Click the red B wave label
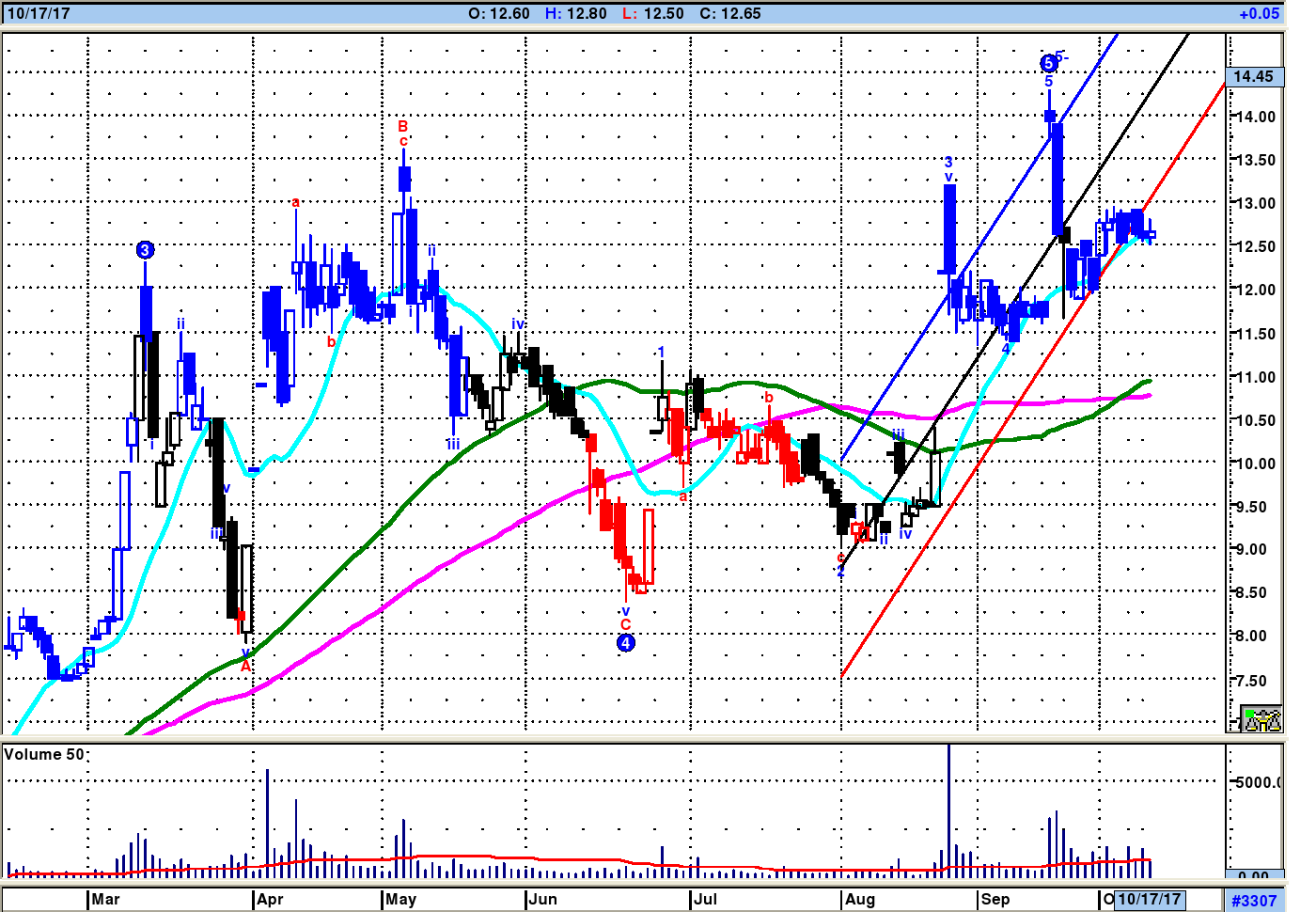 (402, 126)
